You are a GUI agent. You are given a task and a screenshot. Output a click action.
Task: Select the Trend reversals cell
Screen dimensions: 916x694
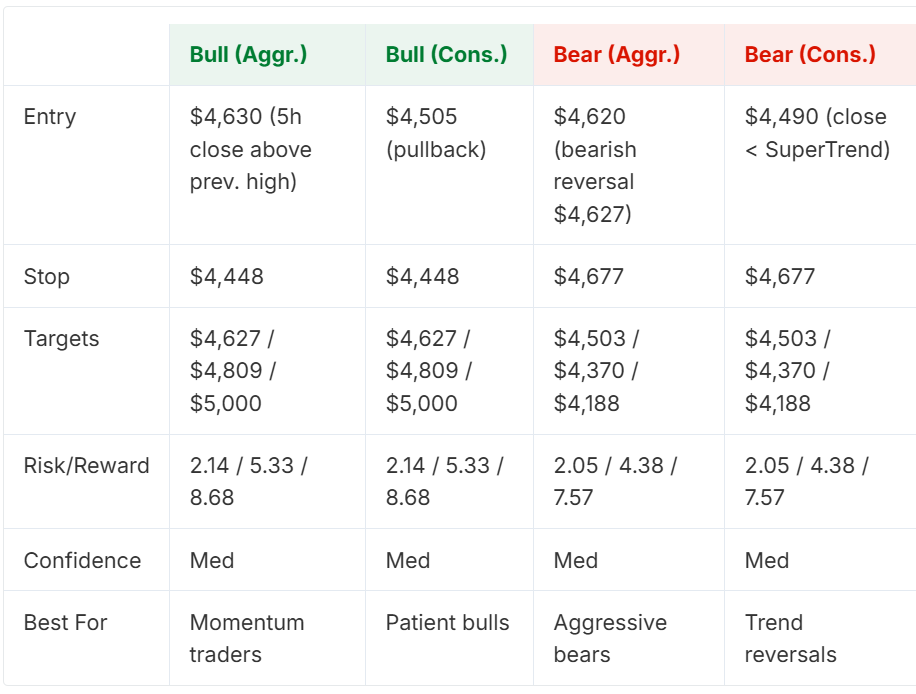pyautogui.click(x=820, y=638)
